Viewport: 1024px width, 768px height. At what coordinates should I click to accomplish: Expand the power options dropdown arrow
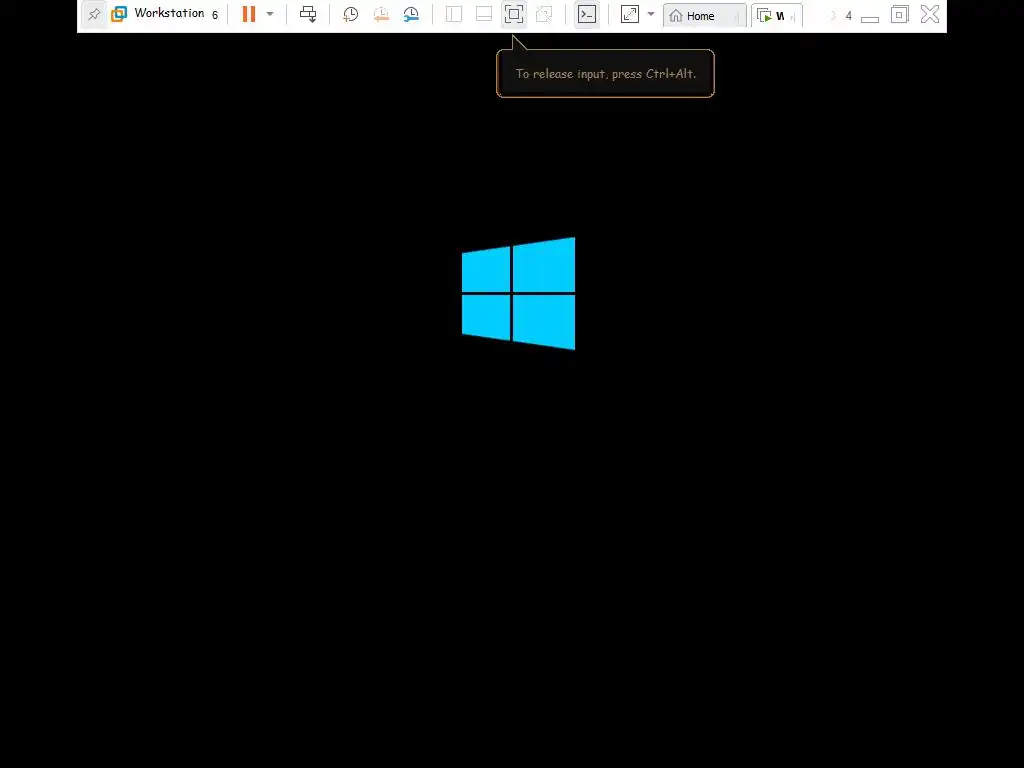pos(270,14)
